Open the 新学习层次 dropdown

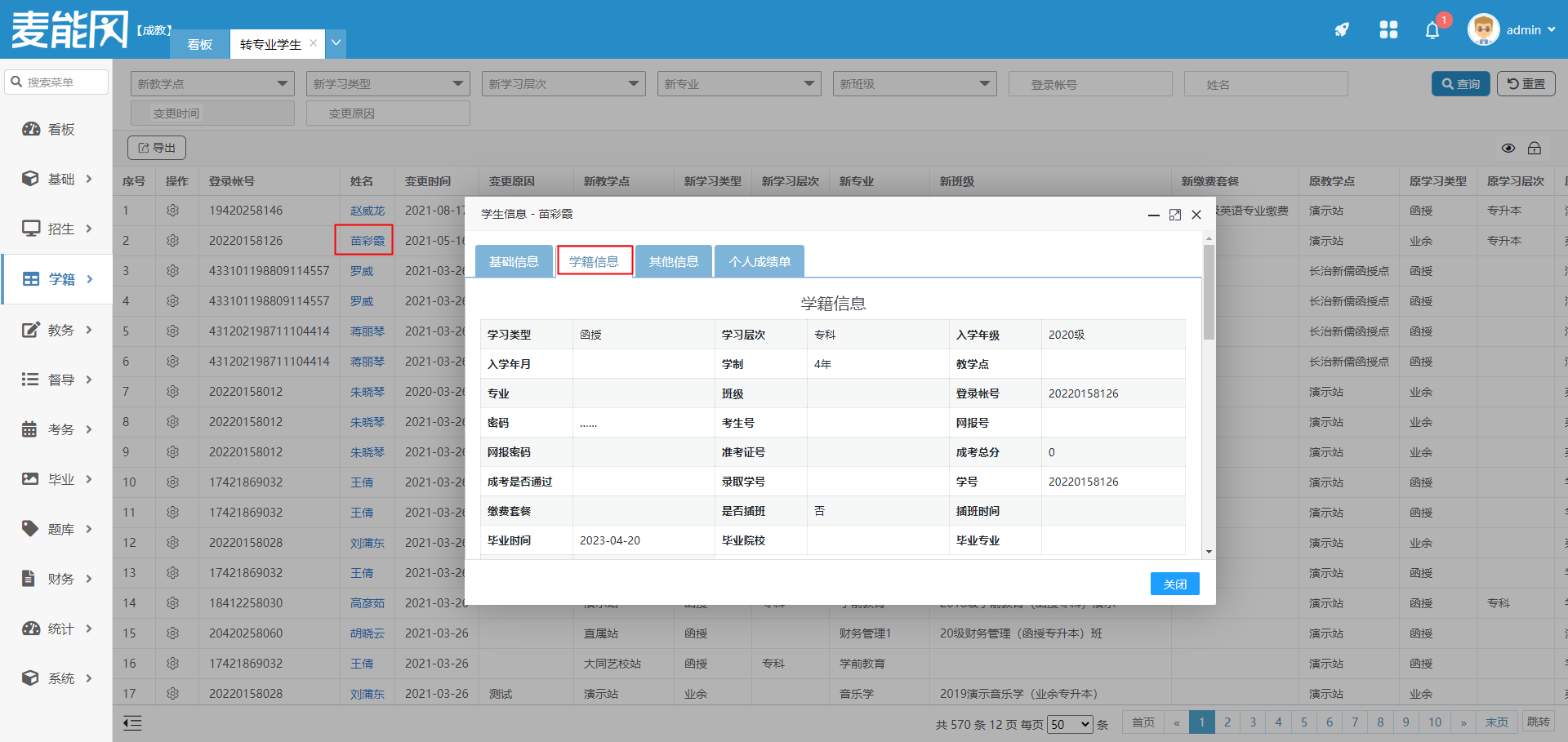(x=563, y=84)
